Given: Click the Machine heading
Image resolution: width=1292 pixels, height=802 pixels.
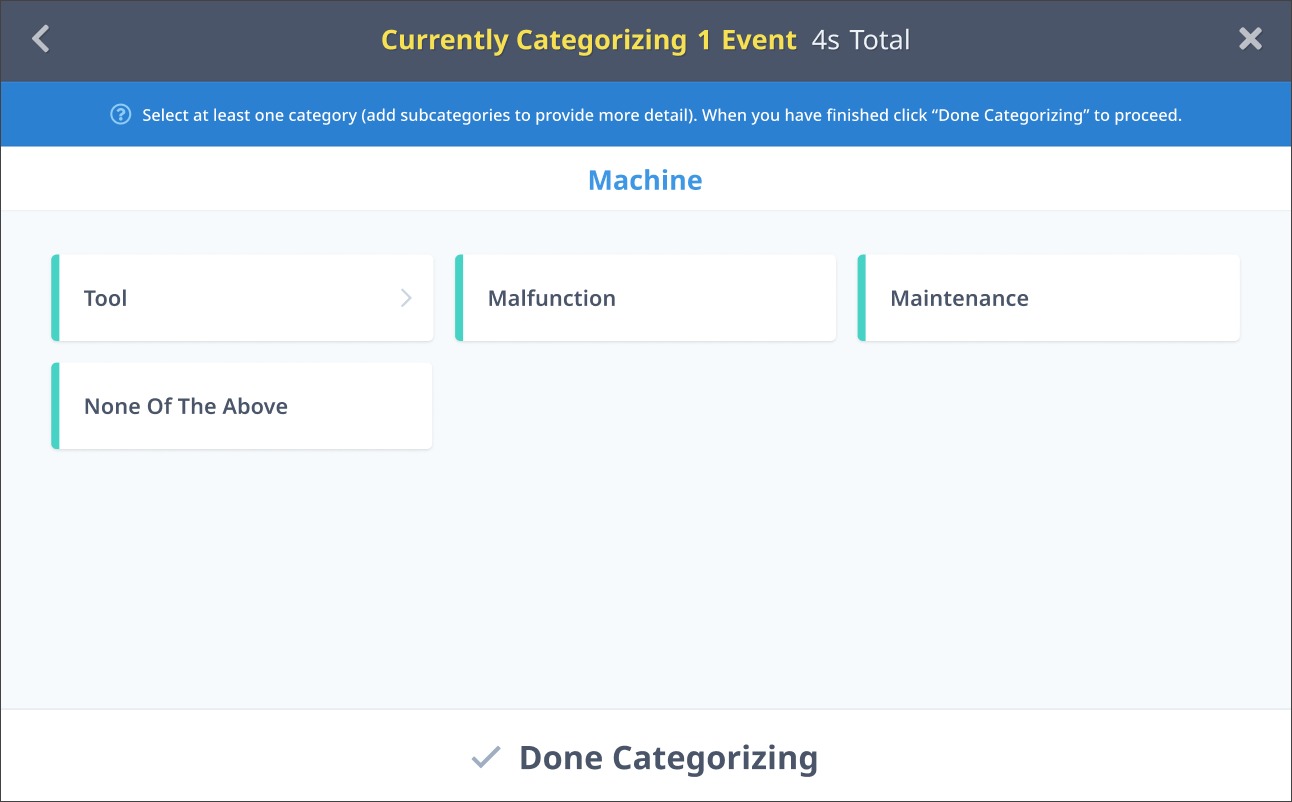Looking at the screenshot, I should pyautogui.click(x=645, y=180).
